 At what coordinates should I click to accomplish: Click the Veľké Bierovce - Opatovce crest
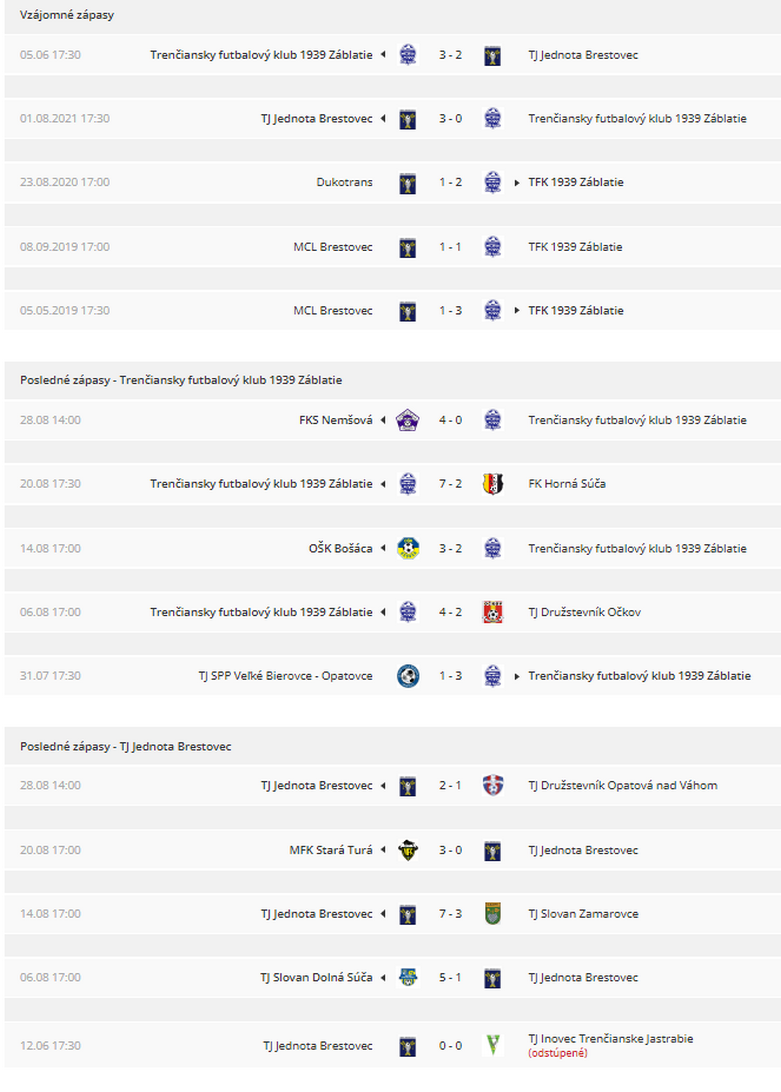(408, 676)
